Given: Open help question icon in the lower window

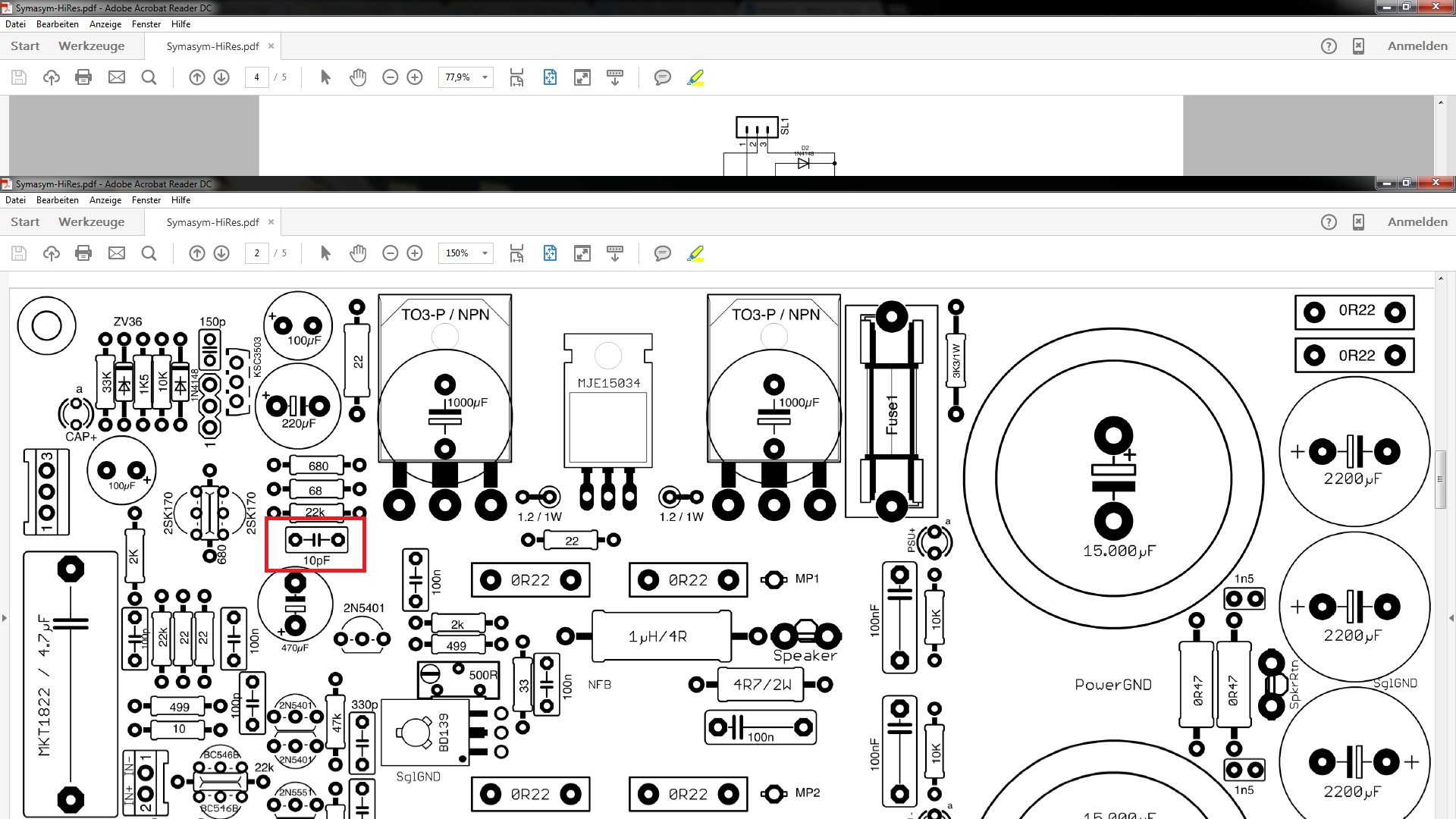Looking at the screenshot, I should (1329, 222).
